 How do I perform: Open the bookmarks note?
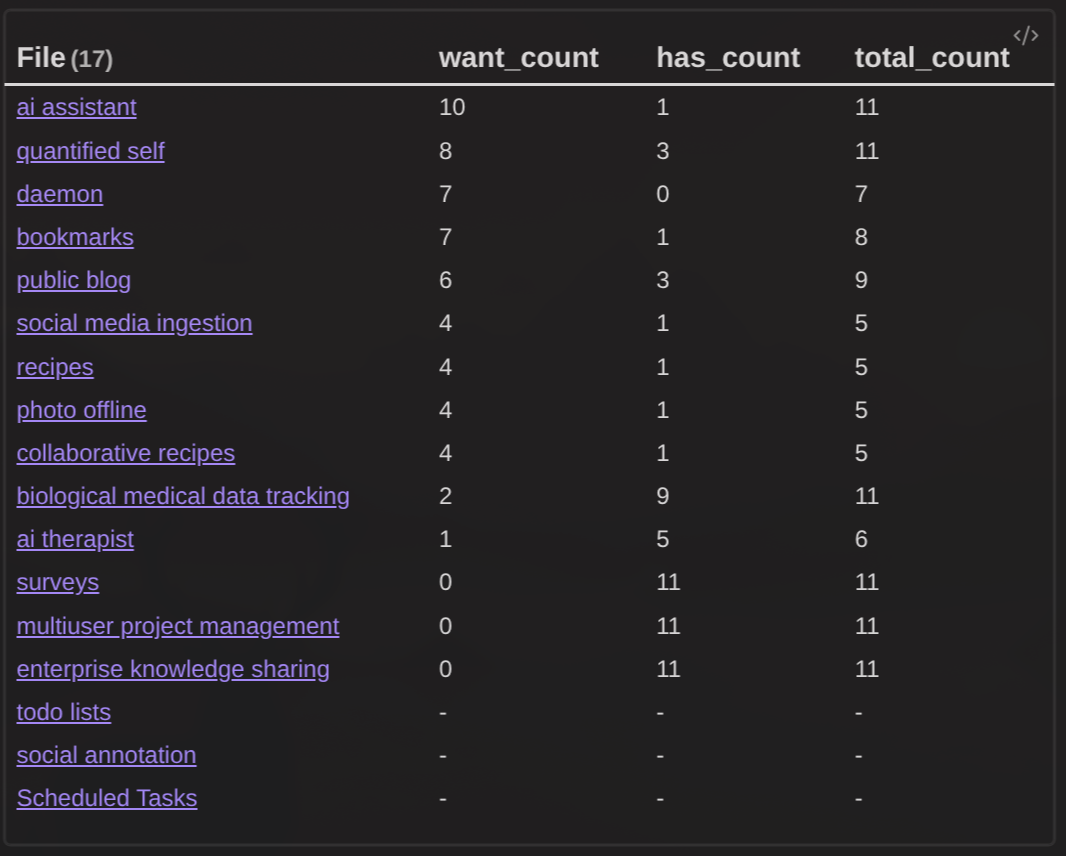pyautogui.click(x=75, y=237)
